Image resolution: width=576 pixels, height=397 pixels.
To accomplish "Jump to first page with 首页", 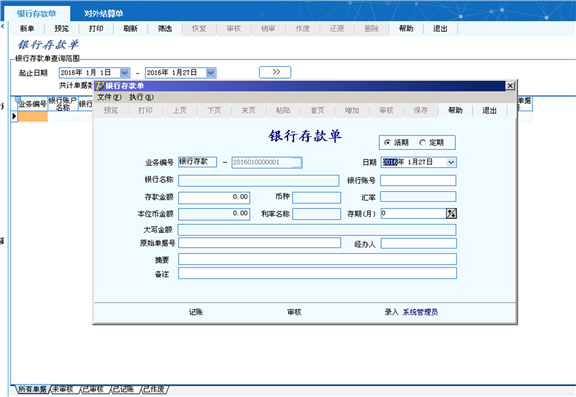I will [318, 111].
